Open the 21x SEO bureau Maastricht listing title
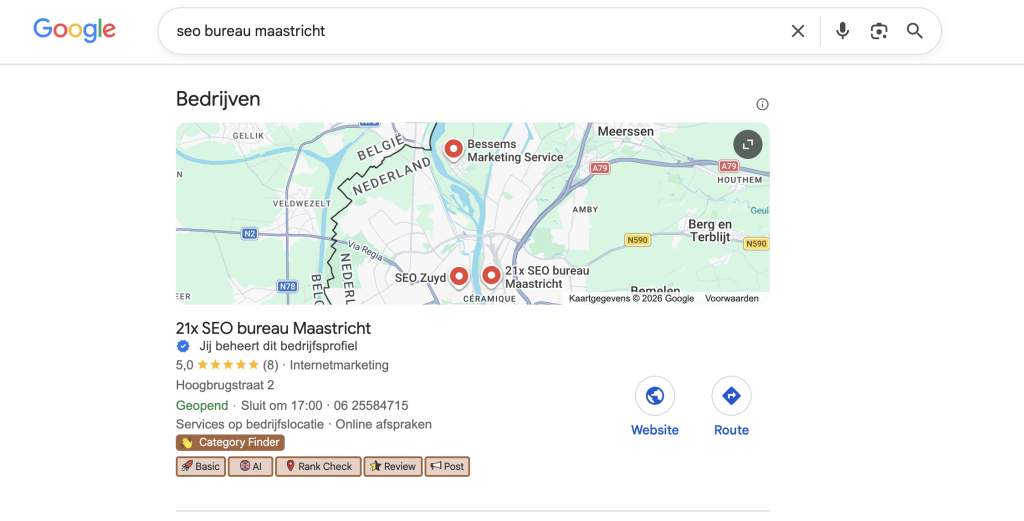This screenshot has height=521, width=1024. click(x=273, y=328)
